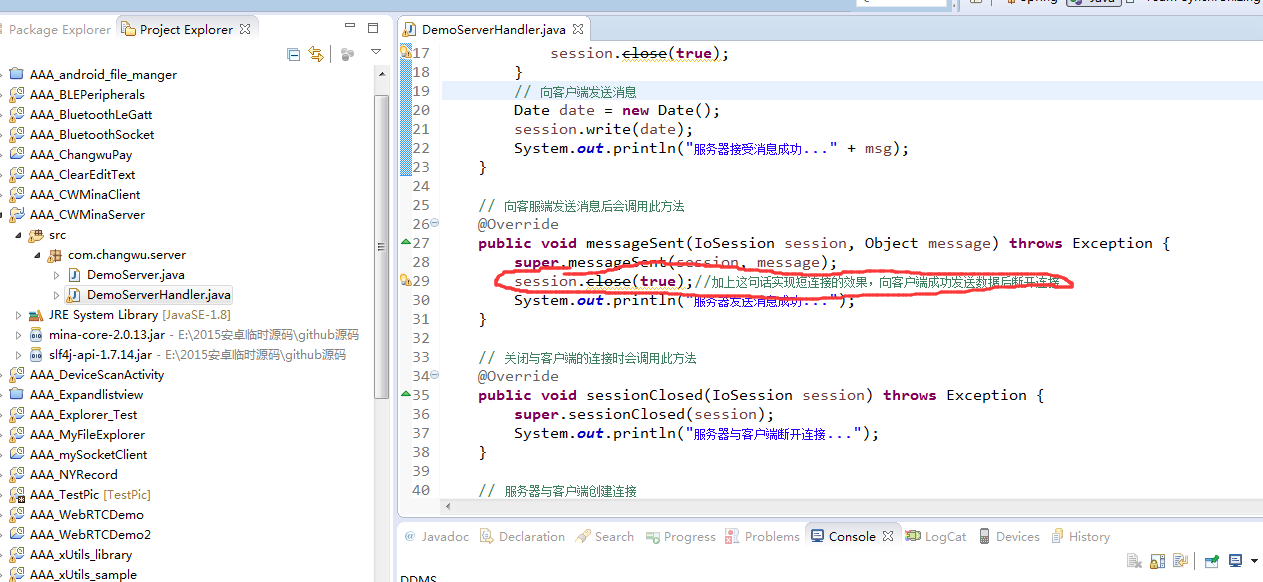Open the Declaration tab

(x=522, y=536)
